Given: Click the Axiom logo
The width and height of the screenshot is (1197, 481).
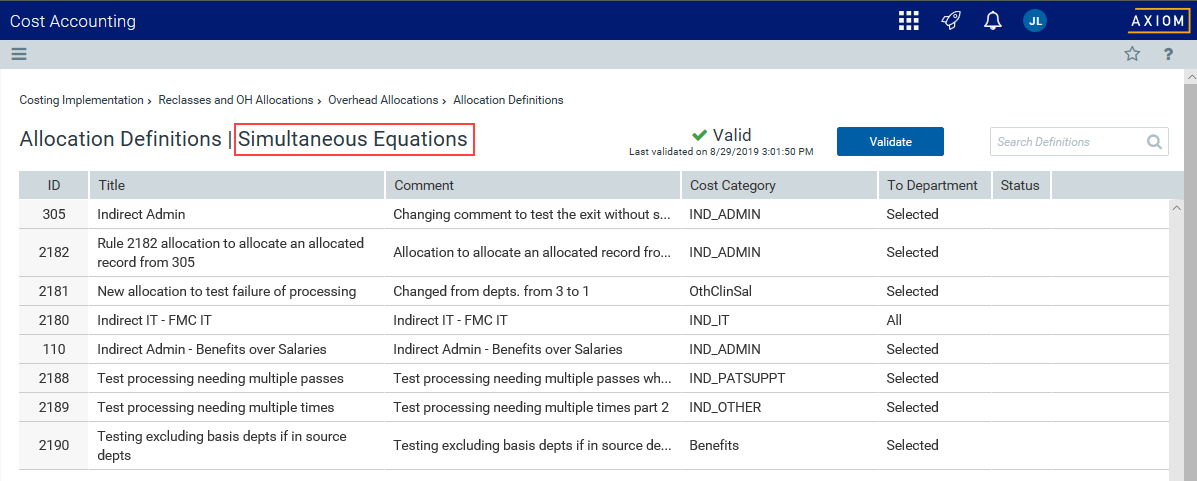Looking at the screenshot, I should pyautogui.click(x=1157, y=21).
